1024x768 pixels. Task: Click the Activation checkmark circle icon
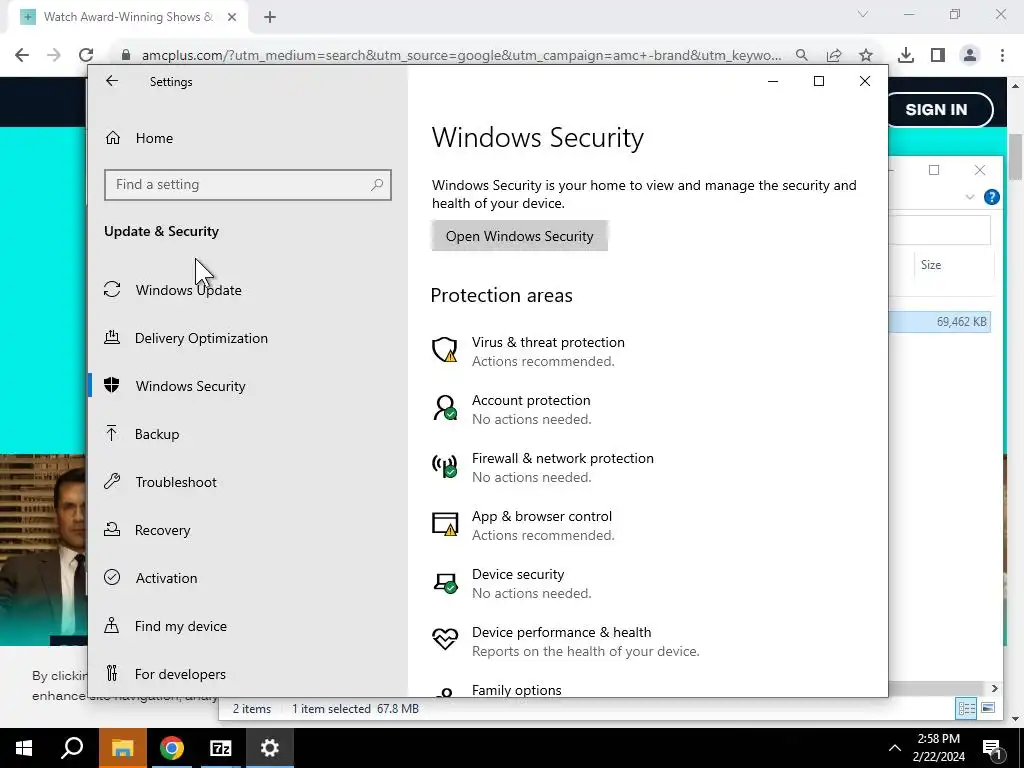coord(112,577)
